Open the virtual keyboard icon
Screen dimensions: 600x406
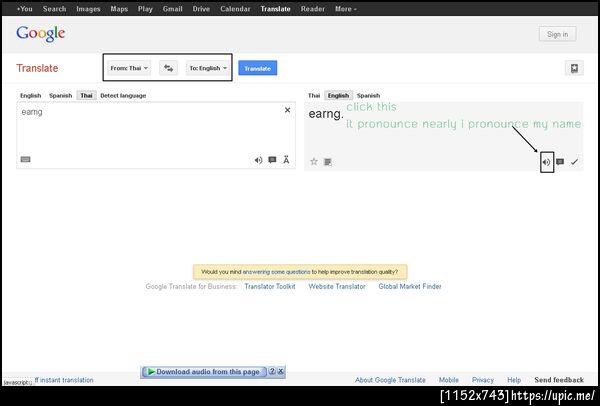[x=26, y=159]
